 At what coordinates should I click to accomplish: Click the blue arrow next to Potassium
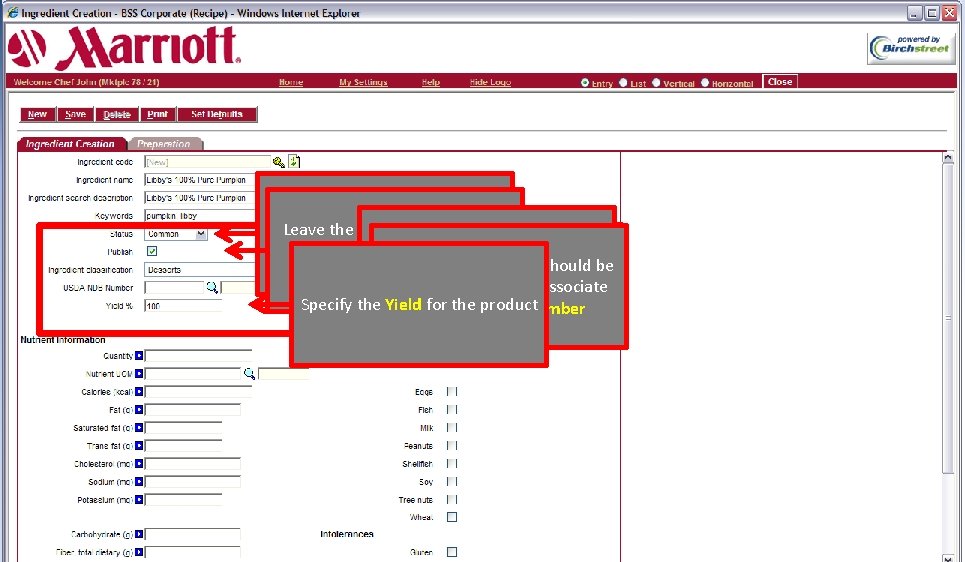[139, 500]
